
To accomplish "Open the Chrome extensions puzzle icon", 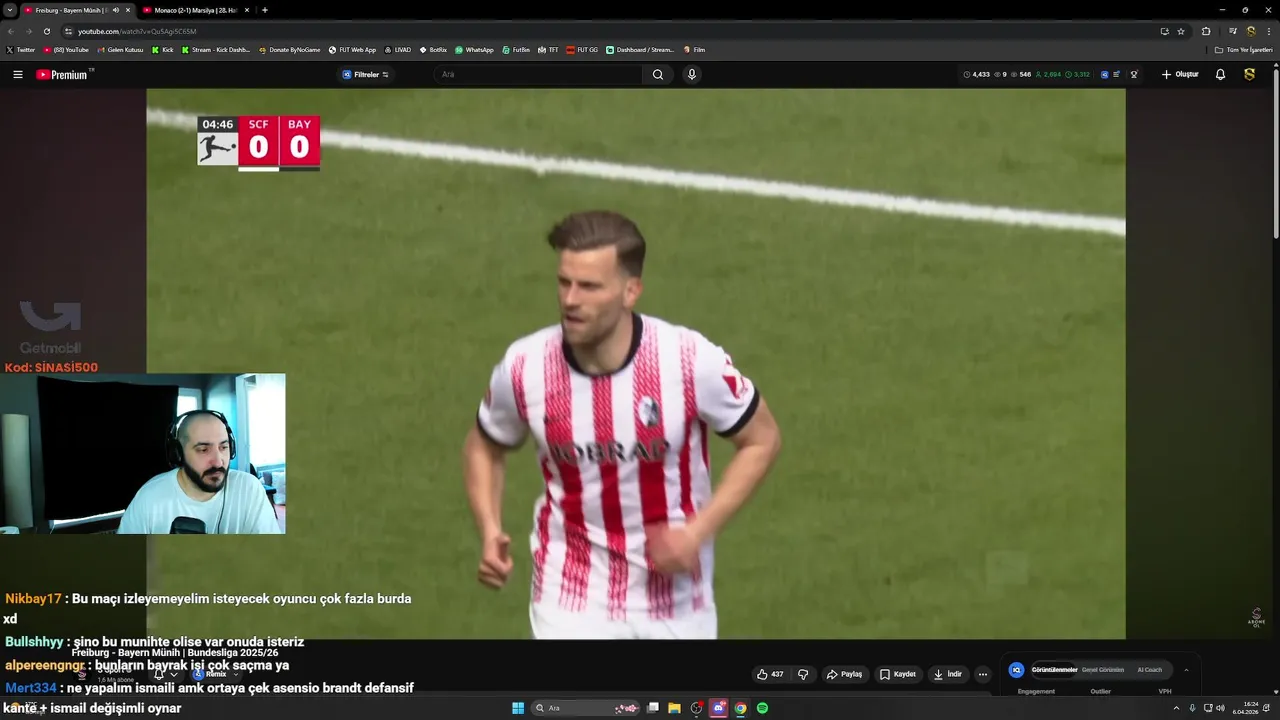I will 1206,31.
